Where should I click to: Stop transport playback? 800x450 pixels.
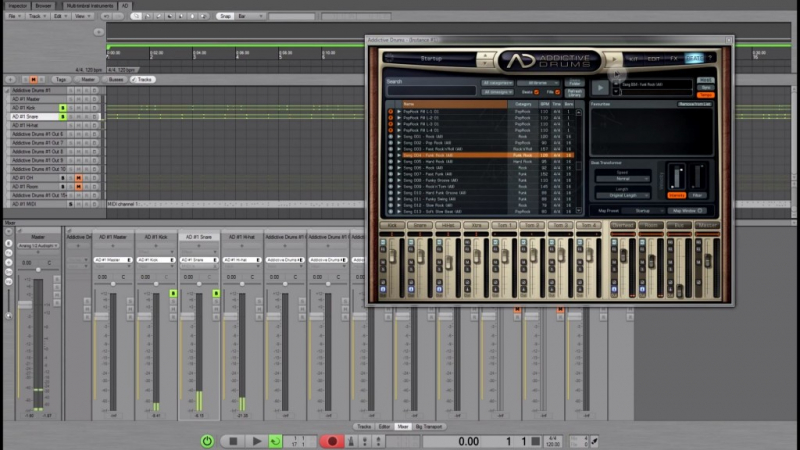233,441
